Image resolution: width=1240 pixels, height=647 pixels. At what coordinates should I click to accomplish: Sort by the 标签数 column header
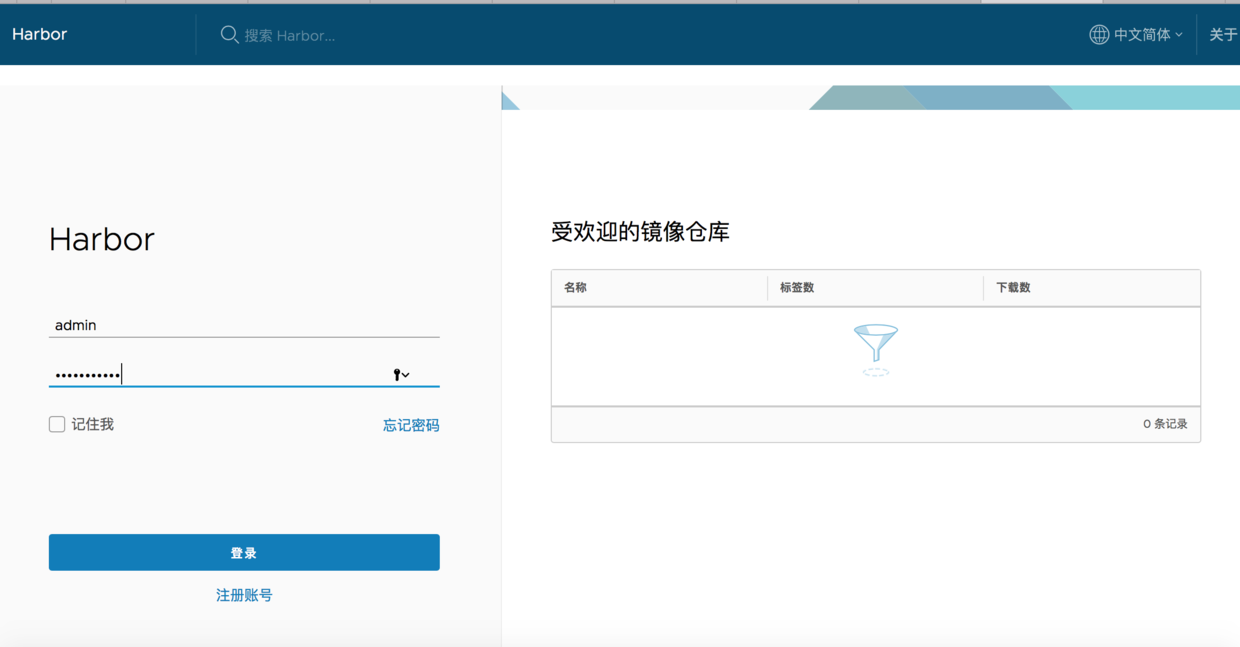pos(797,287)
